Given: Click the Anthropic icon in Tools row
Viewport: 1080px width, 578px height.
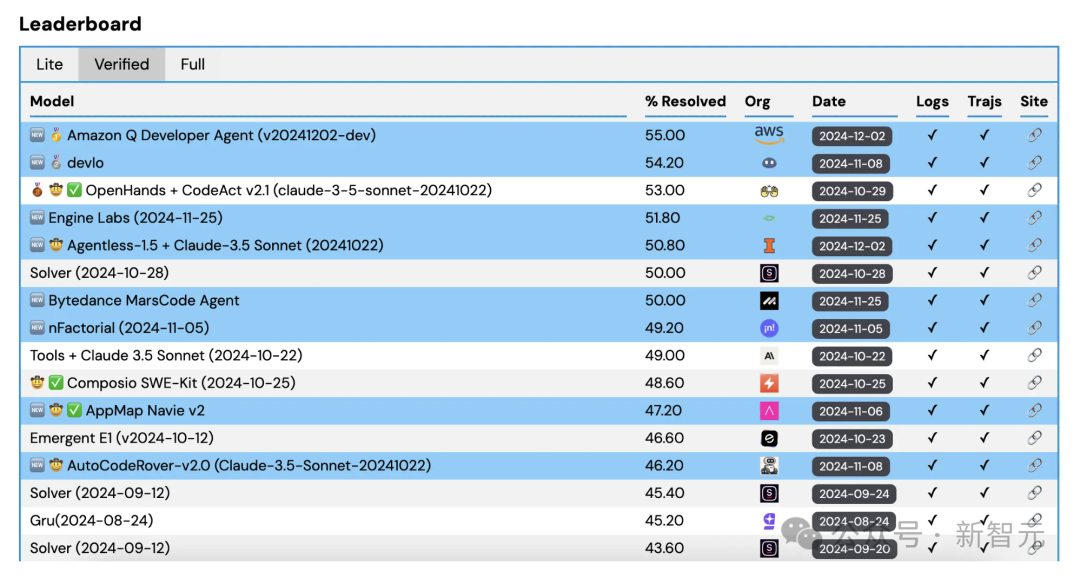Looking at the screenshot, I should 767,355.
